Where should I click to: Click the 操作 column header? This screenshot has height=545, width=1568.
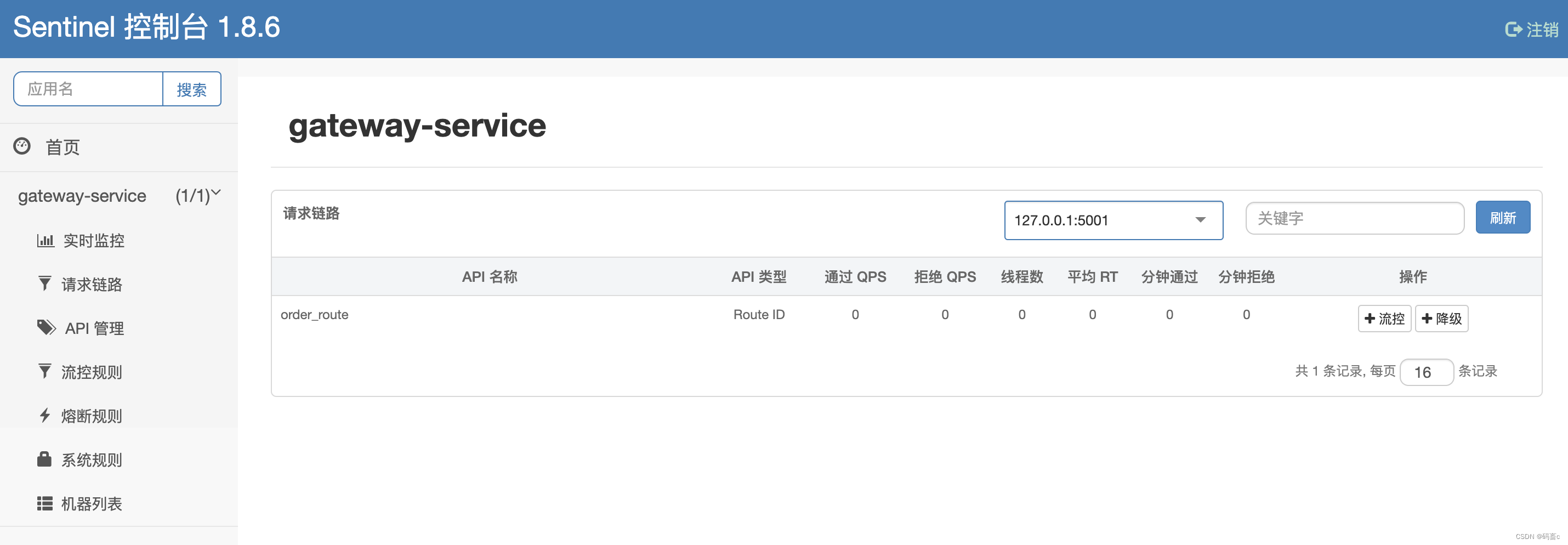pos(1413,276)
